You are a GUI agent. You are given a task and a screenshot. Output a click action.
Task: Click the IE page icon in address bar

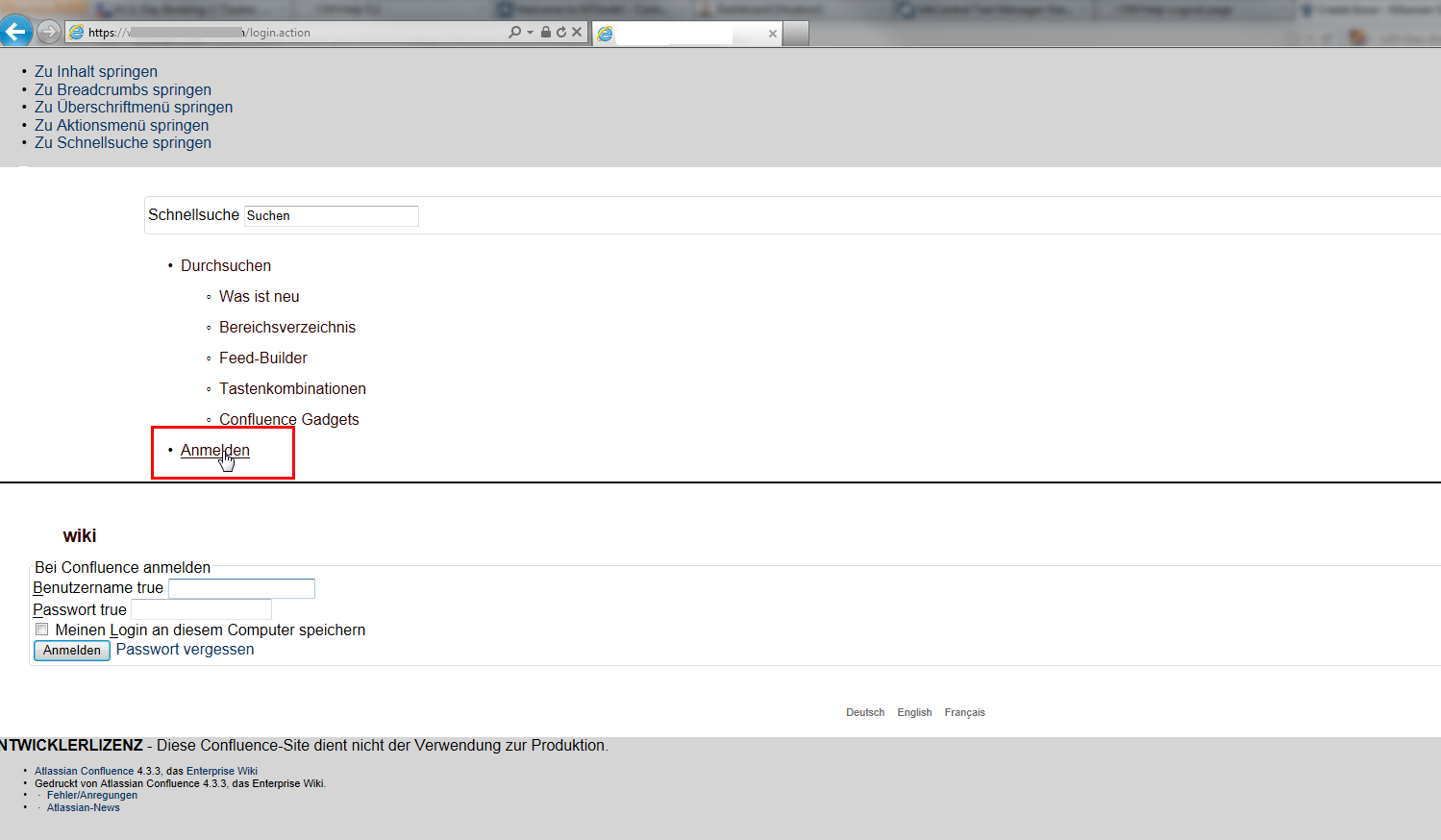[76, 33]
